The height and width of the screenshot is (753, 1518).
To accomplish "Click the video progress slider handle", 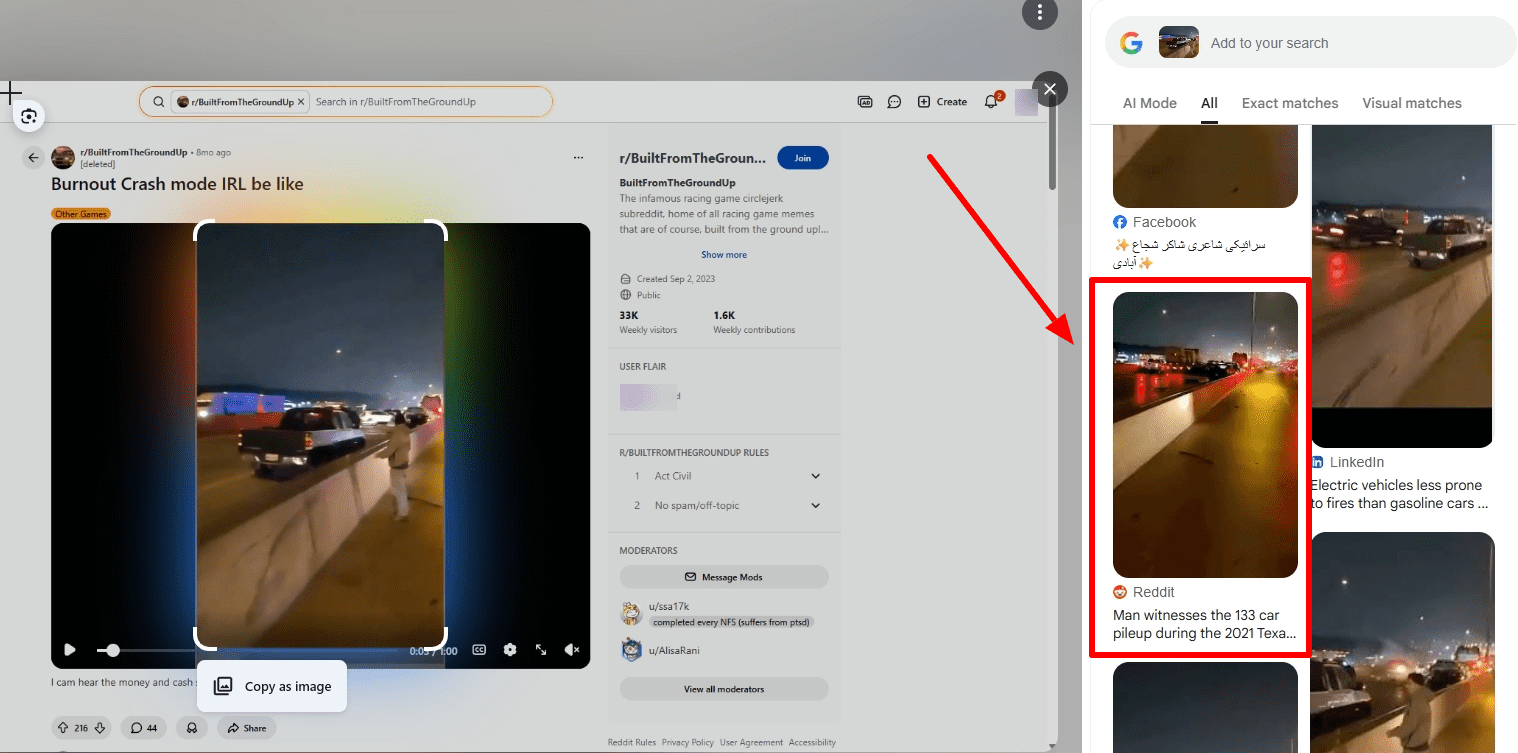I will (x=113, y=650).
